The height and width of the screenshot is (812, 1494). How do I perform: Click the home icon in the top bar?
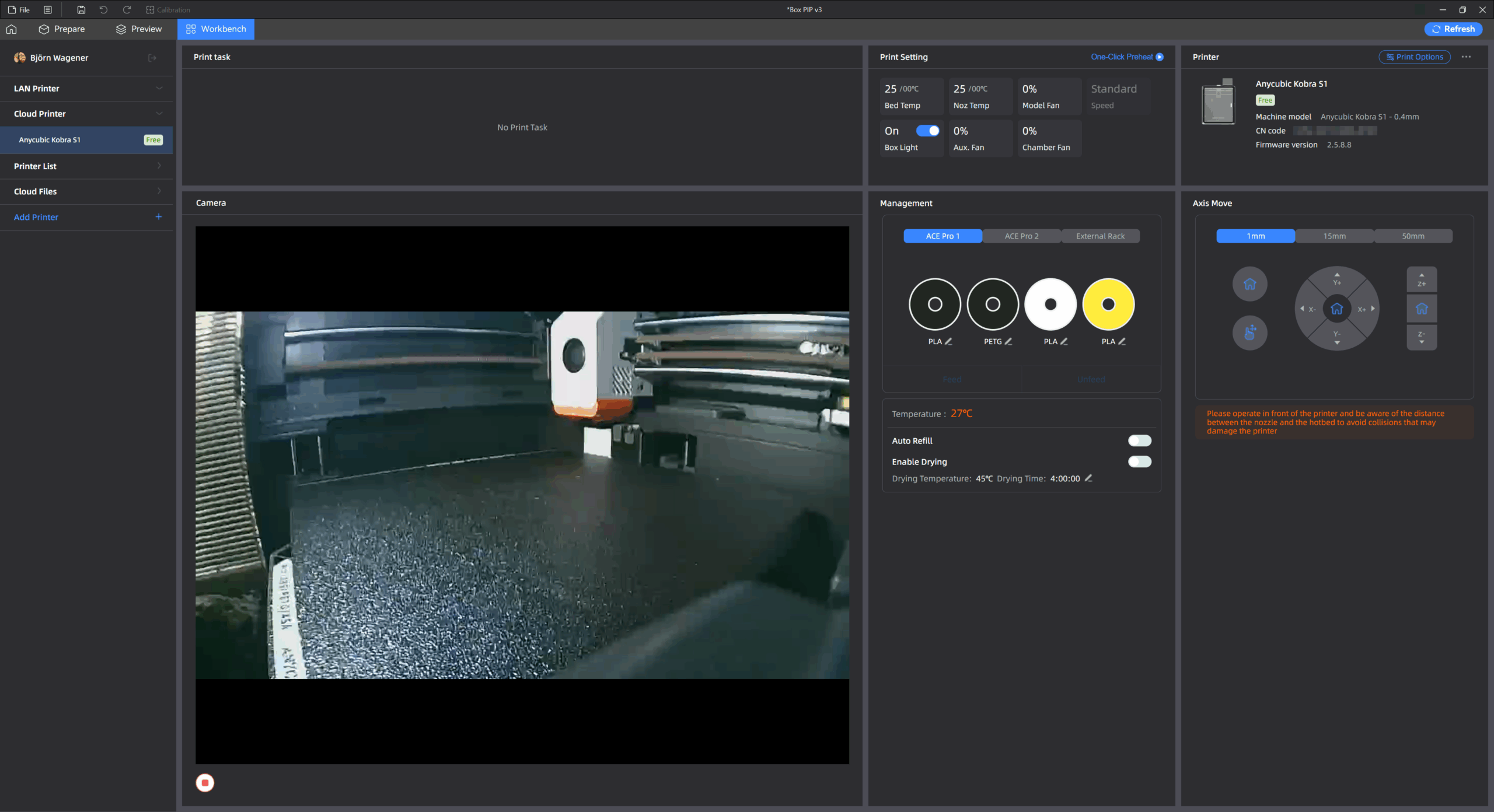[x=12, y=29]
